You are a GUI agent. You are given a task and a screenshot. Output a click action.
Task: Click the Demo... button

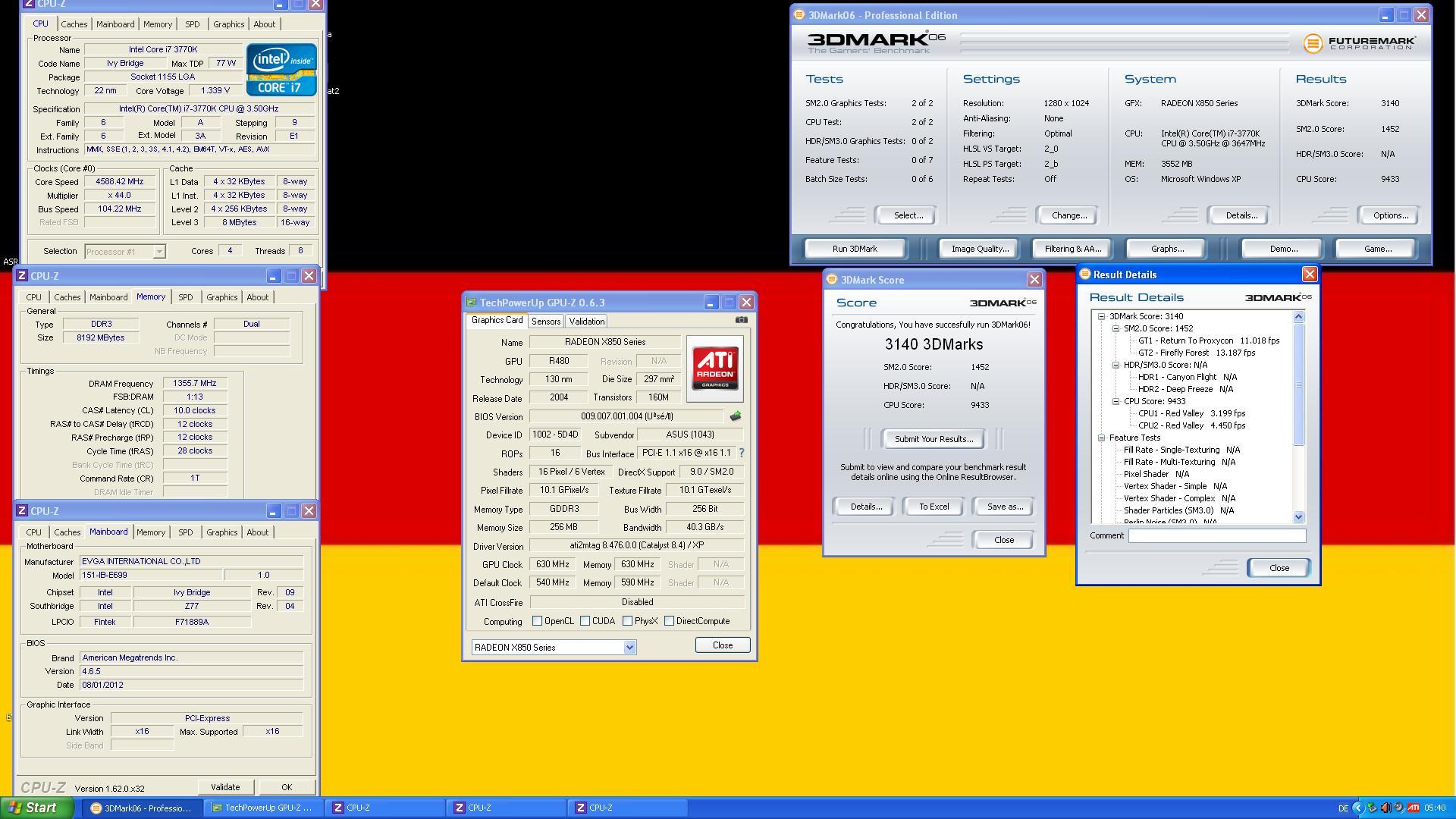coord(1283,249)
